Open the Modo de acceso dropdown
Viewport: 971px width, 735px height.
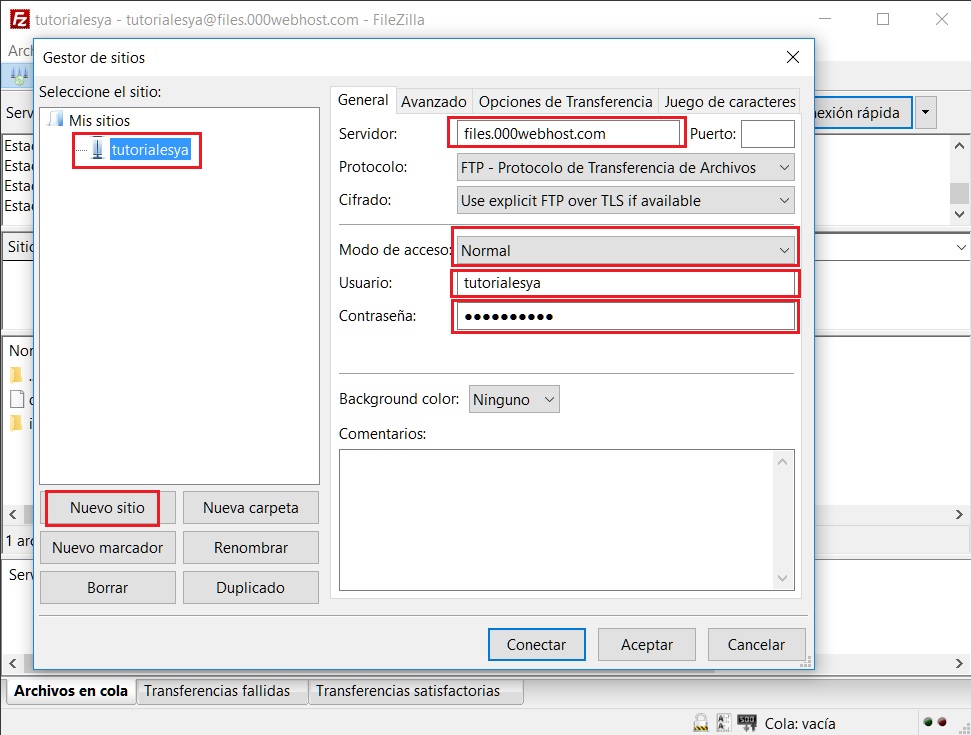coord(625,251)
